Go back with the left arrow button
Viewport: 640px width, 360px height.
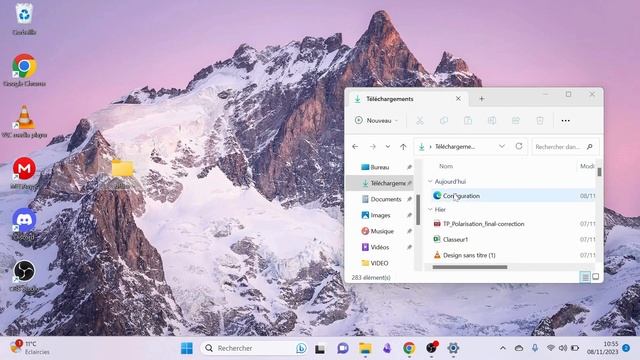click(x=355, y=147)
